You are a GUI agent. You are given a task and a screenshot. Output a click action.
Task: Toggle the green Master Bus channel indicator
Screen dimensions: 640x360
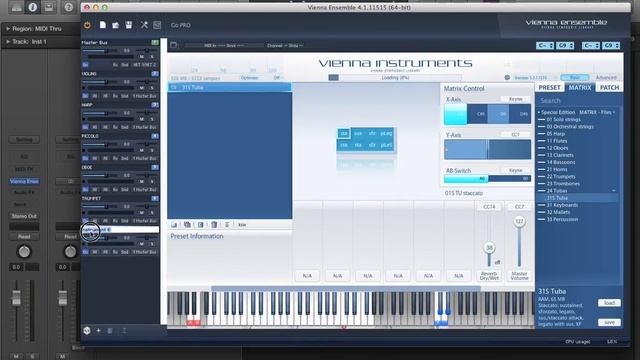(155, 42)
